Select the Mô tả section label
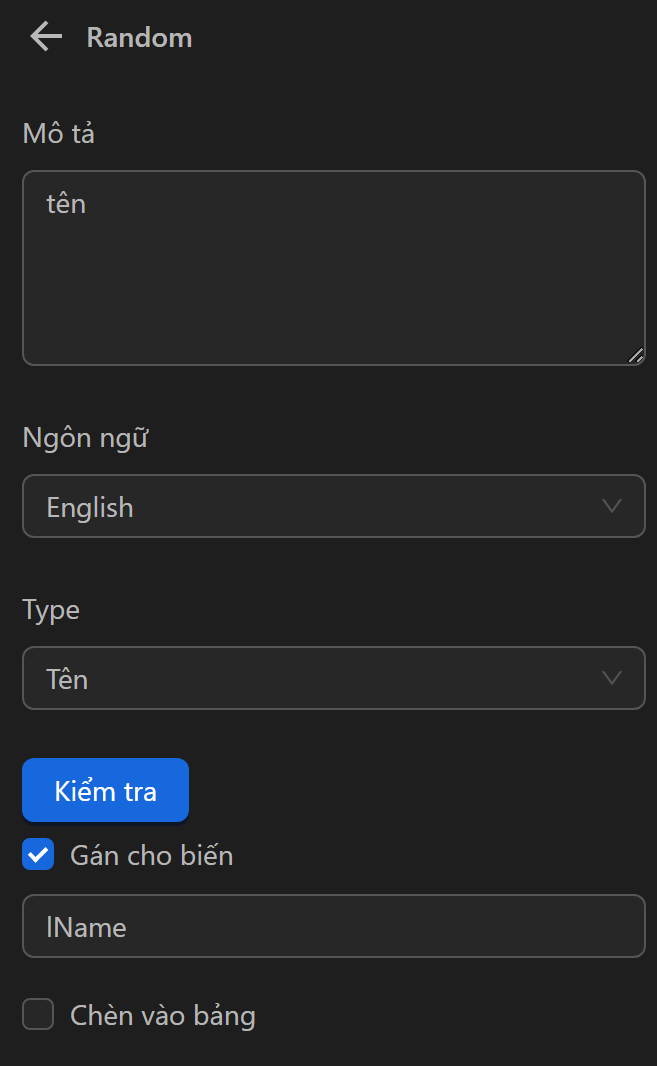This screenshot has width=657, height=1066. tap(58, 132)
